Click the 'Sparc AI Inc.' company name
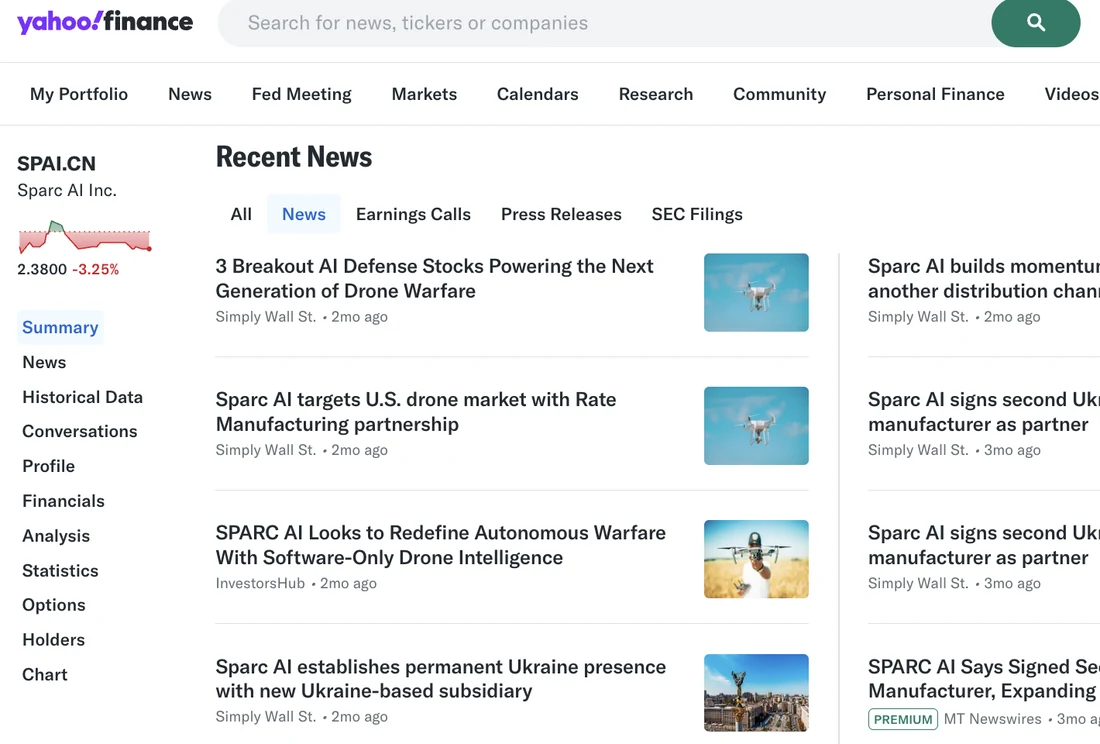 pos(67,191)
